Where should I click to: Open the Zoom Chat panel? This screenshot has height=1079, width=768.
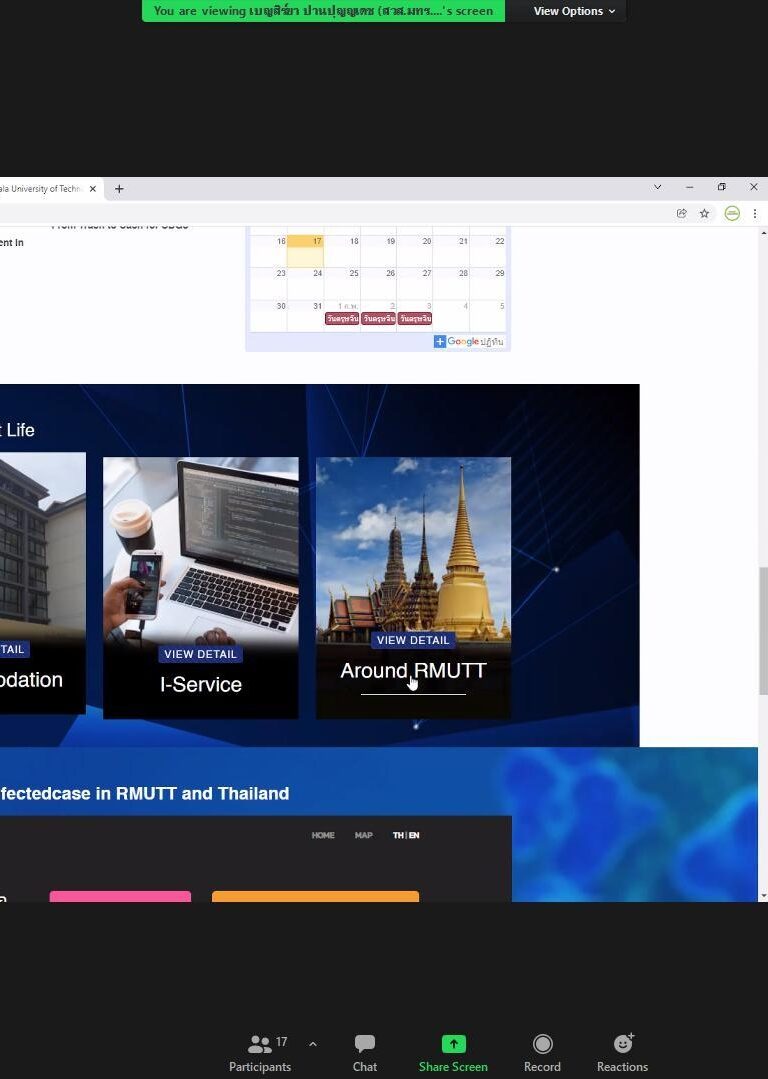[365, 1054]
